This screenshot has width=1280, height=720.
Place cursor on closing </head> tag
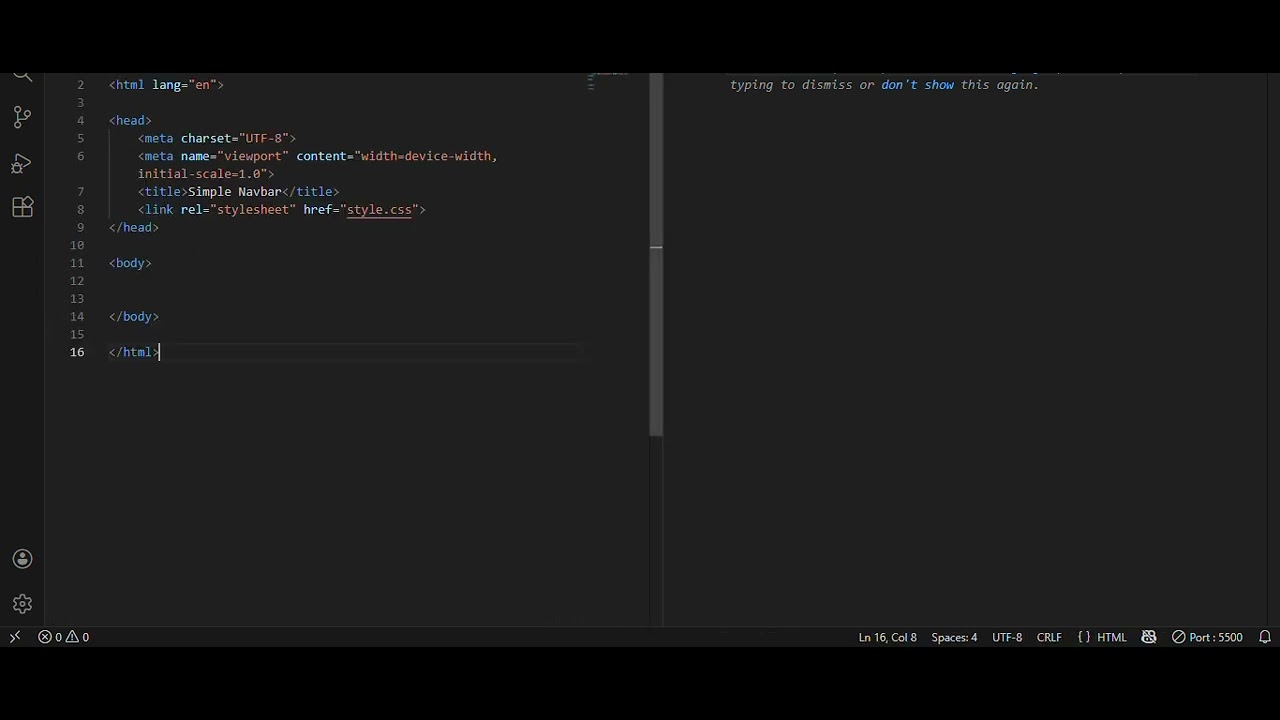click(134, 228)
